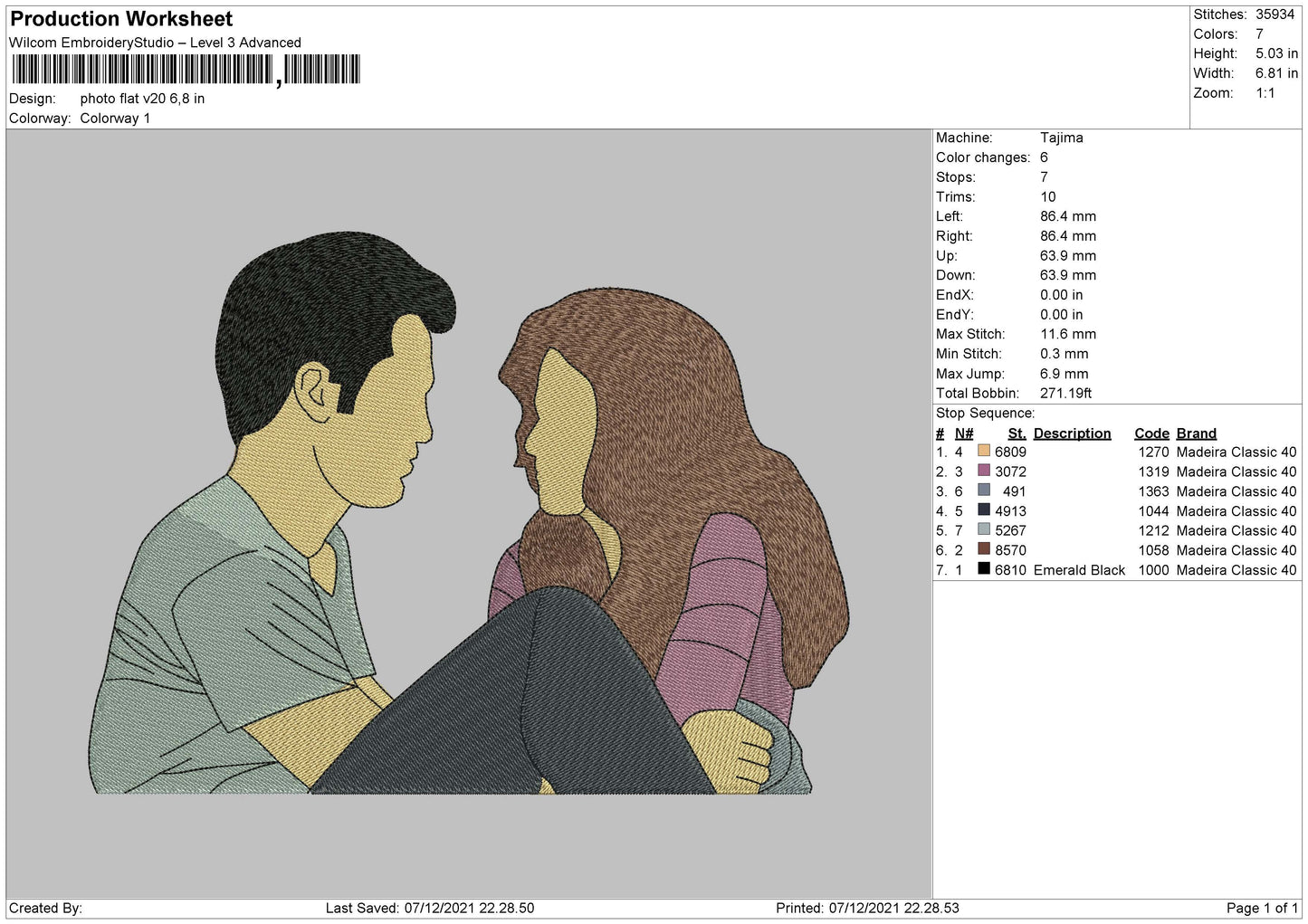The image size is (1308, 924).
Task: Select the 'Up:' value 63.9 mm
Action: (x=1067, y=256)
